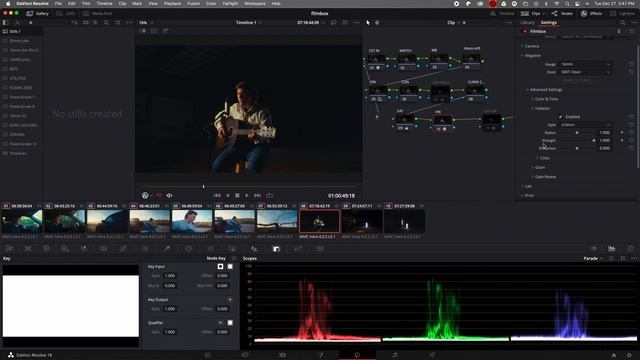Adjust the Halation Radius slider

(577, 133)
